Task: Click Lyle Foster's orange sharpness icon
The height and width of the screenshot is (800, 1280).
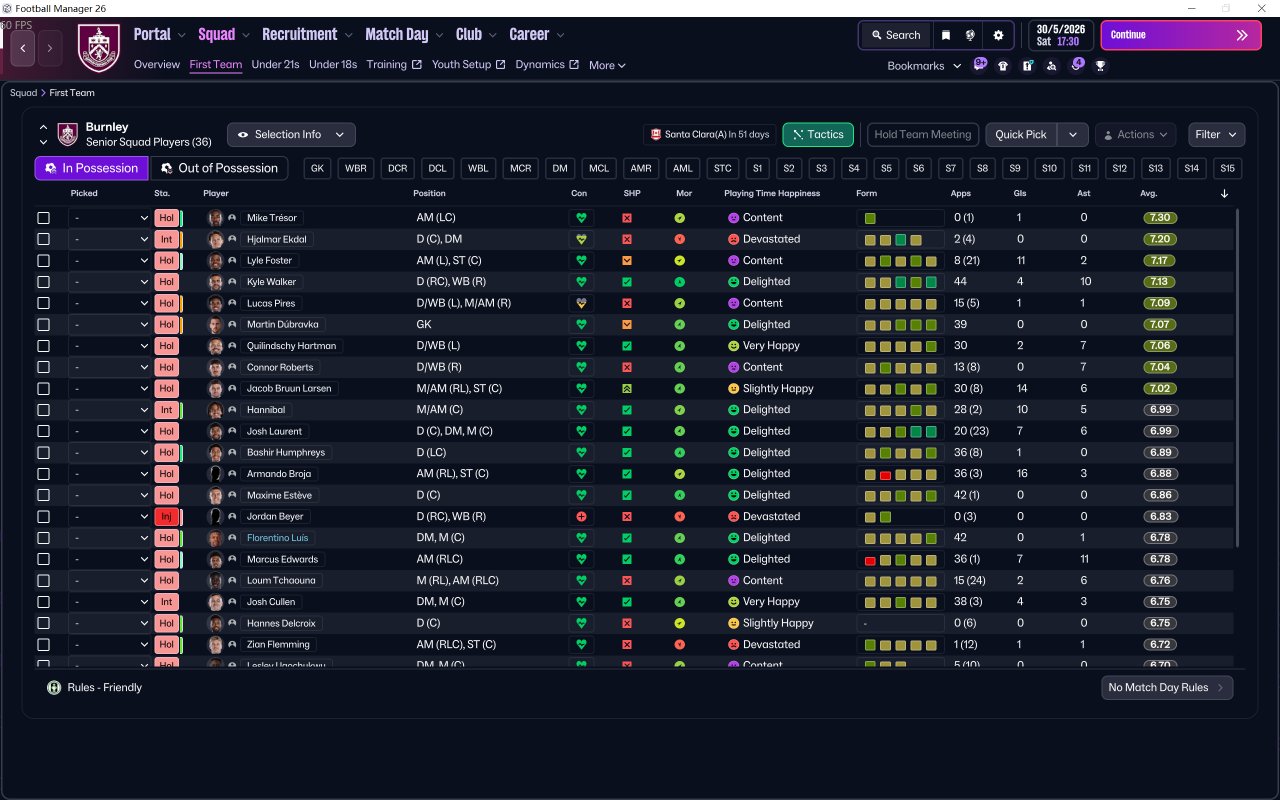Action: coord(627,261)
